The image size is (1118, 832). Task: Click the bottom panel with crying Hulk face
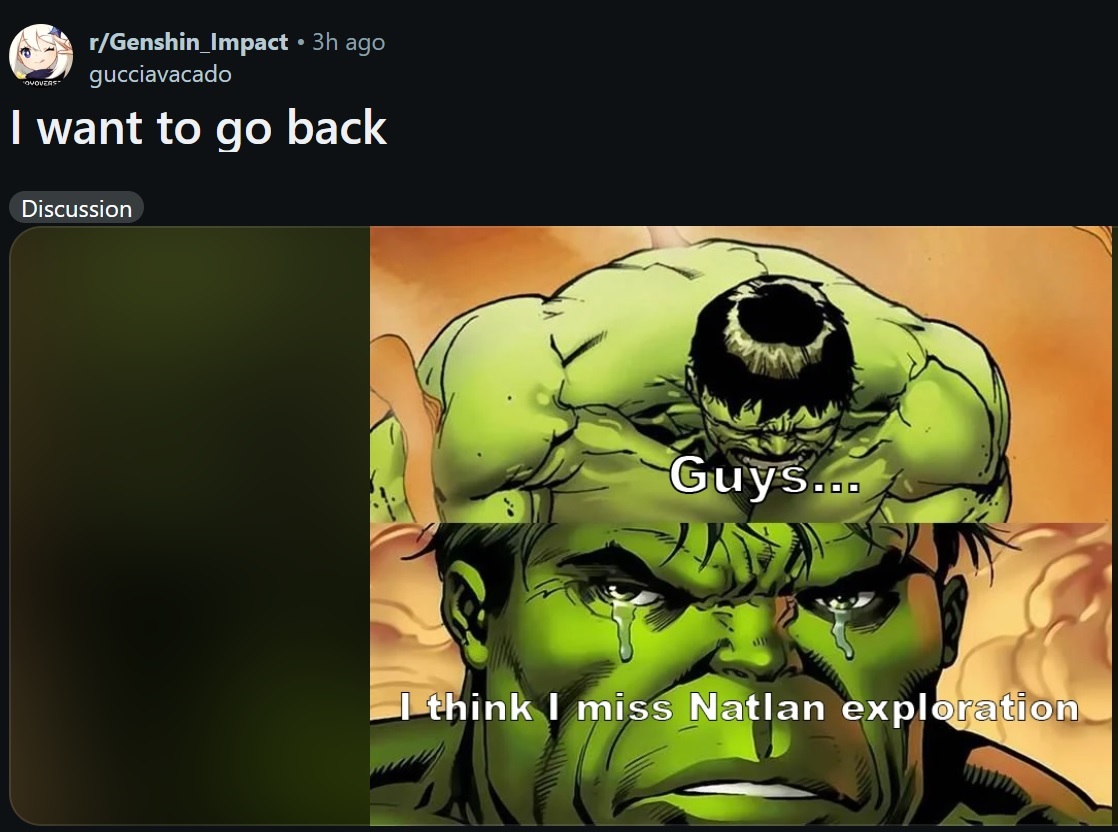(740, 674)
